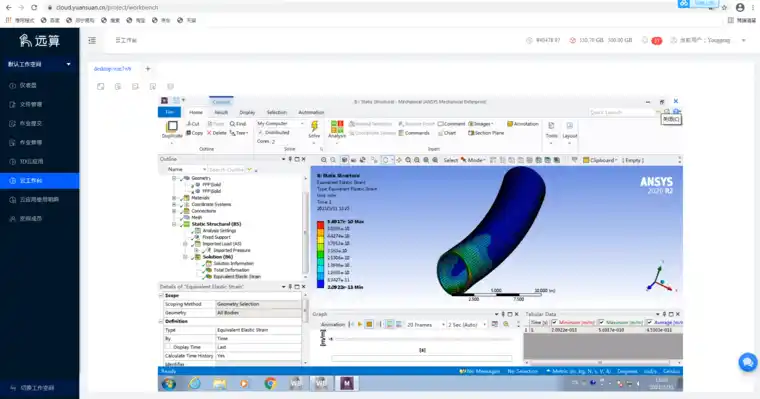The height and width of the screenshot is (399, 760).
Task: Click the Chrome icon in remote taskbar
Action: 270,383
